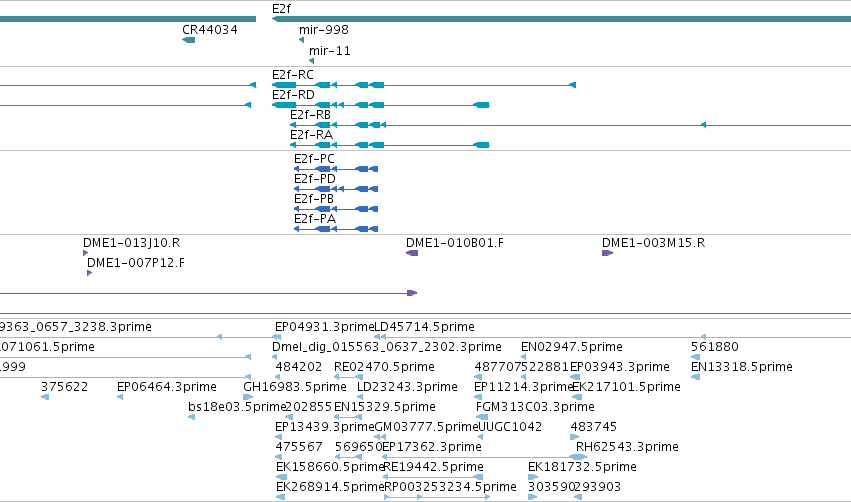Screen dimensions: 851x502
Task: Click GM03777.5prime EST label
Action: [x=426, y=428]
